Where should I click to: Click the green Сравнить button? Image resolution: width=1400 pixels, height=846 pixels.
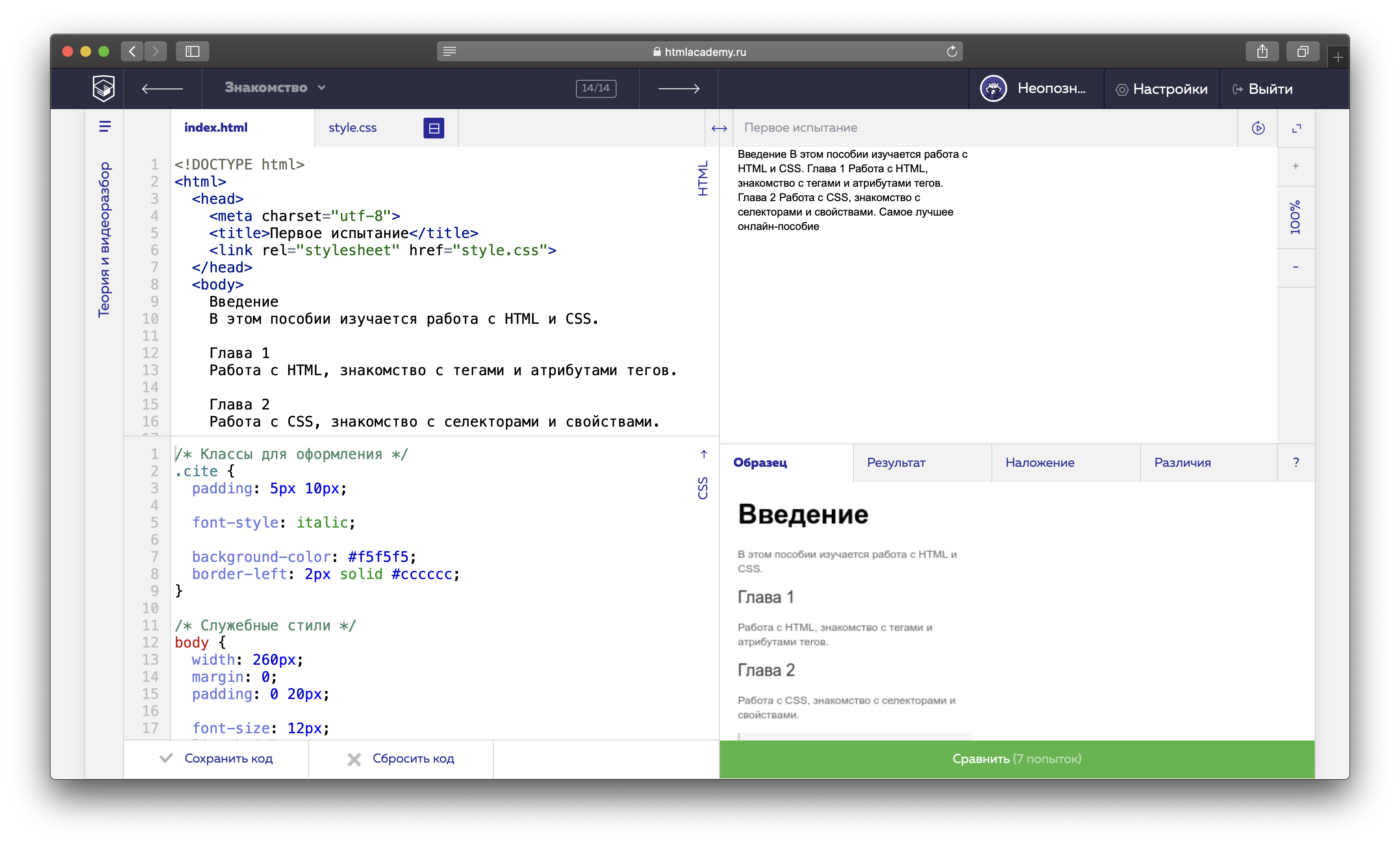[x=1017, y=759]
